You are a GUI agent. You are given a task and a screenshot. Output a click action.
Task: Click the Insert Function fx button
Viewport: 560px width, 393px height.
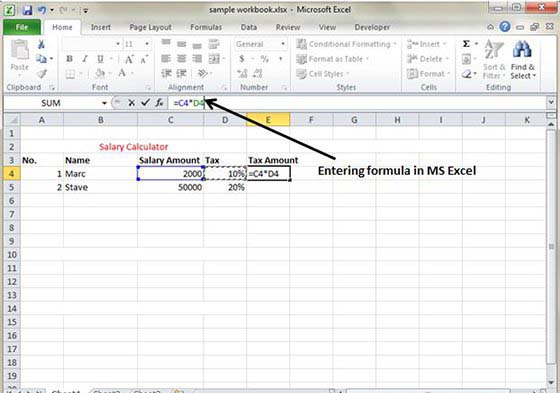point(159,103)
